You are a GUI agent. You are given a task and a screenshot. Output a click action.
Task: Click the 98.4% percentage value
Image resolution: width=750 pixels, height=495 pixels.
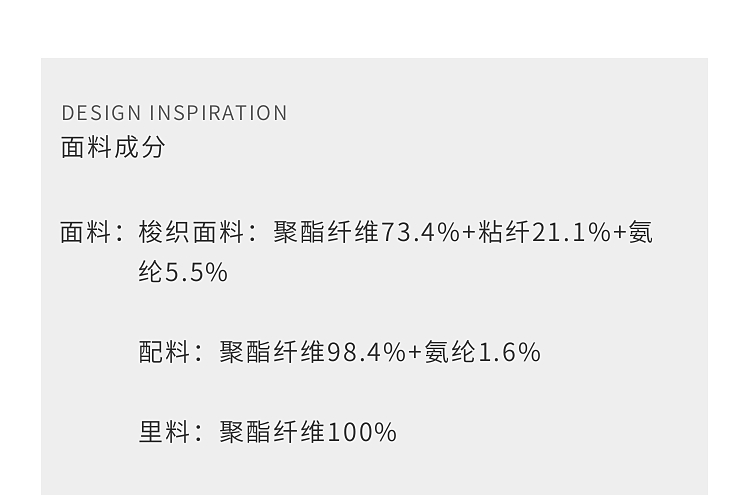click(x=366, y=352)
